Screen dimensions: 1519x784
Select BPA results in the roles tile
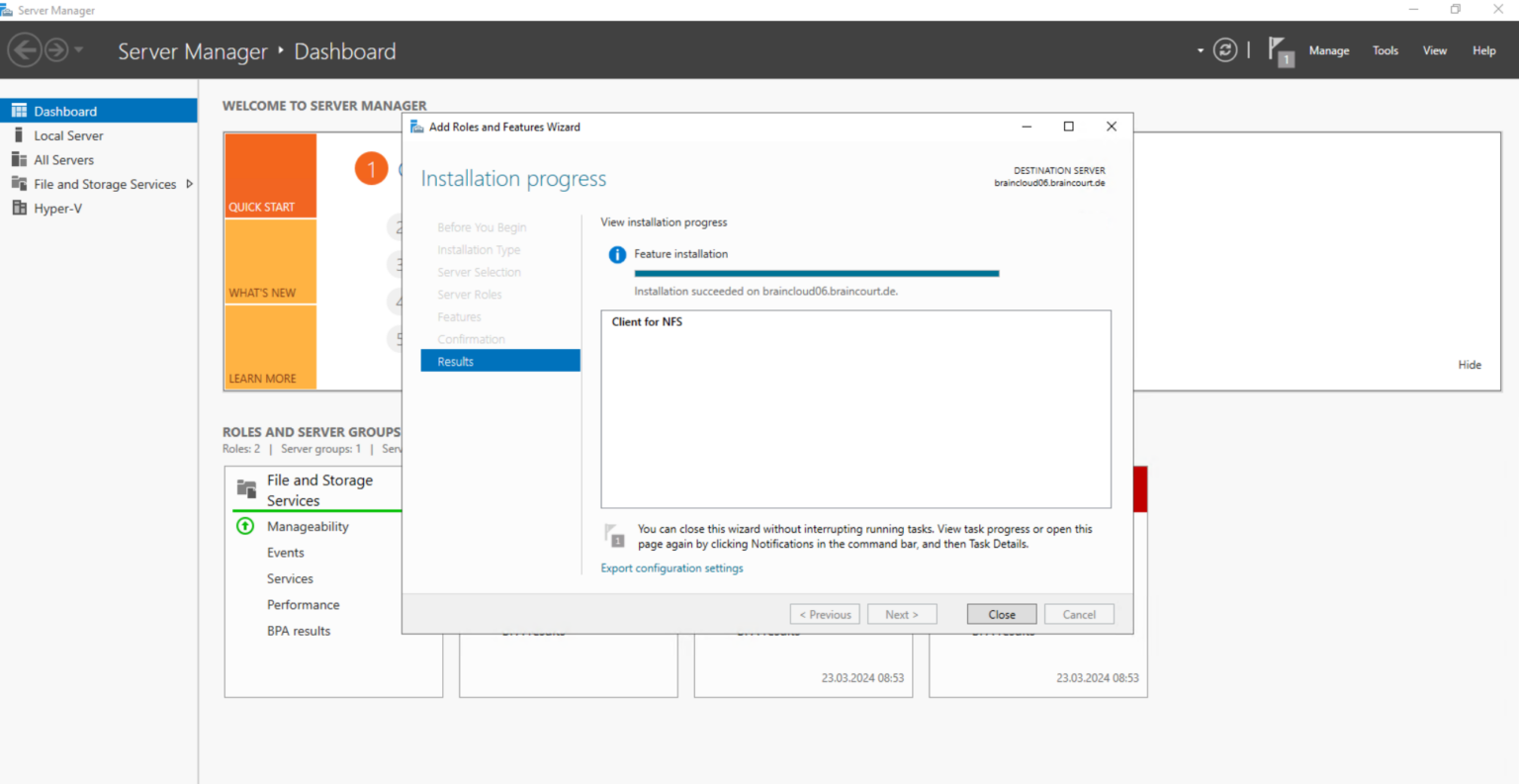point(299,630)
